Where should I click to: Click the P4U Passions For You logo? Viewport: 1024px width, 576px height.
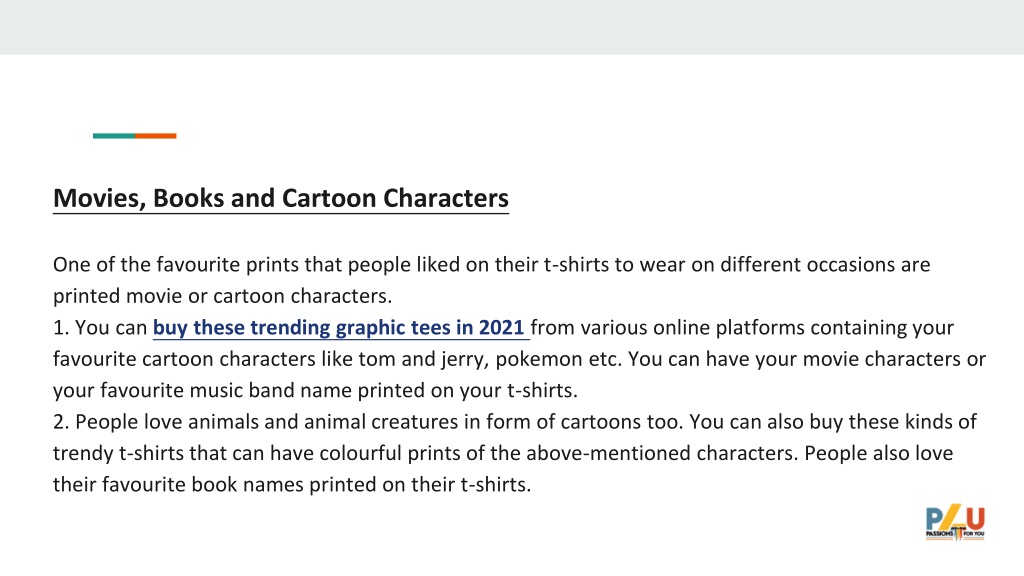pos(955,522)
